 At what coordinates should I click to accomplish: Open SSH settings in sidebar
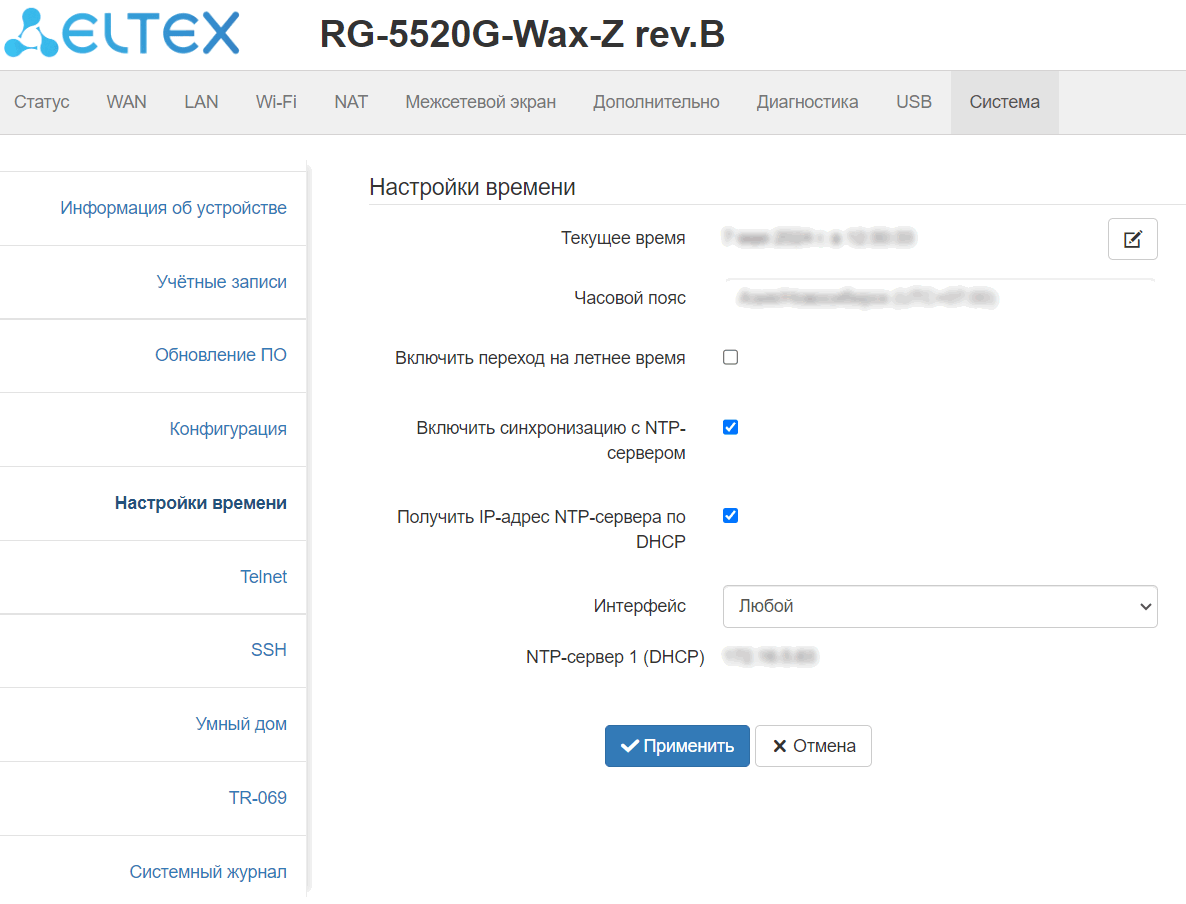click(269, 650)
